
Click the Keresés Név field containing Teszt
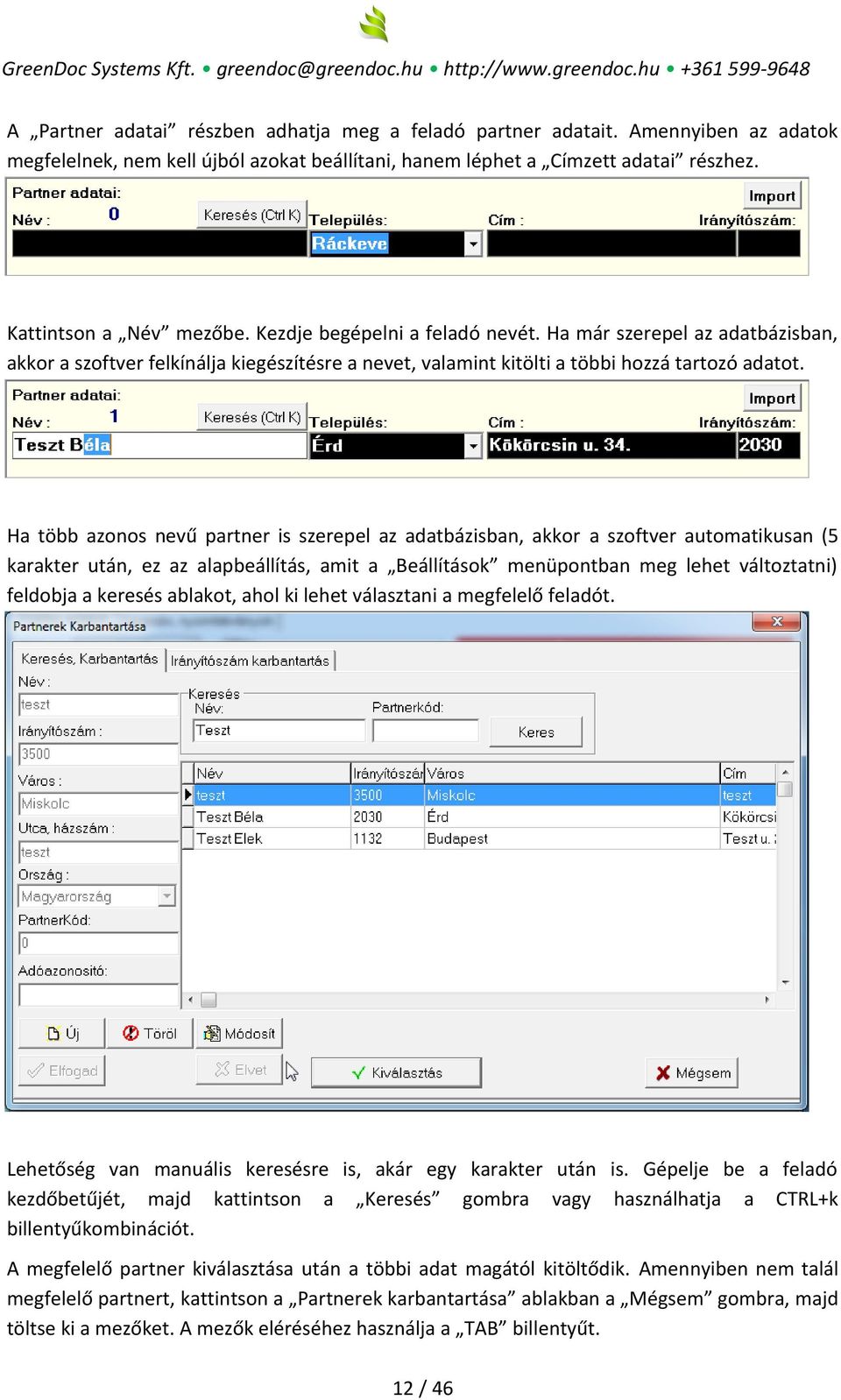[x=279, y=731]
